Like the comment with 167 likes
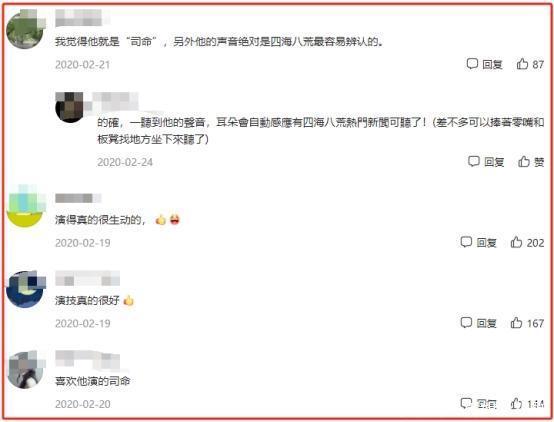 click(516, 322)
